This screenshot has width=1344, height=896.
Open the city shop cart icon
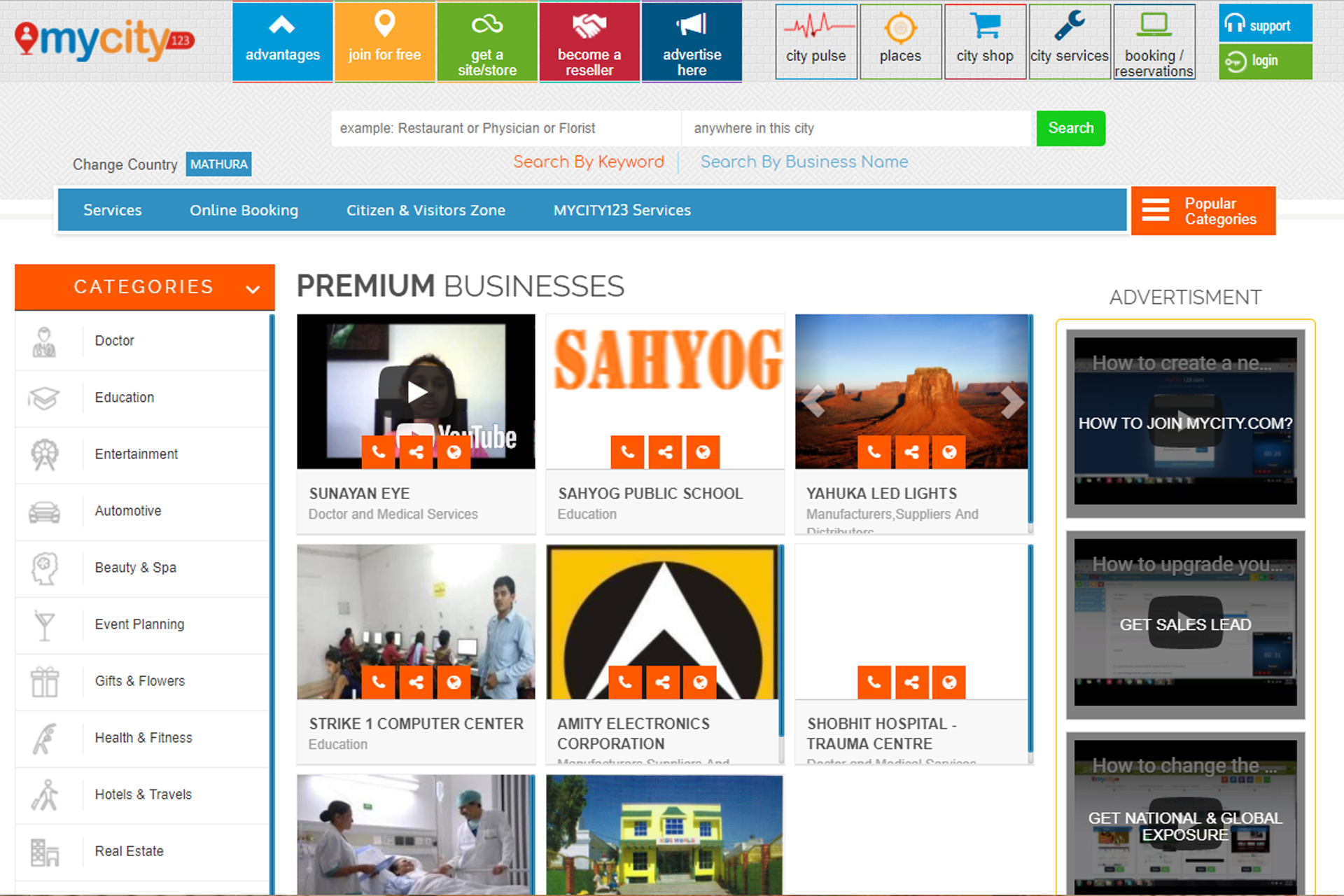985,28
